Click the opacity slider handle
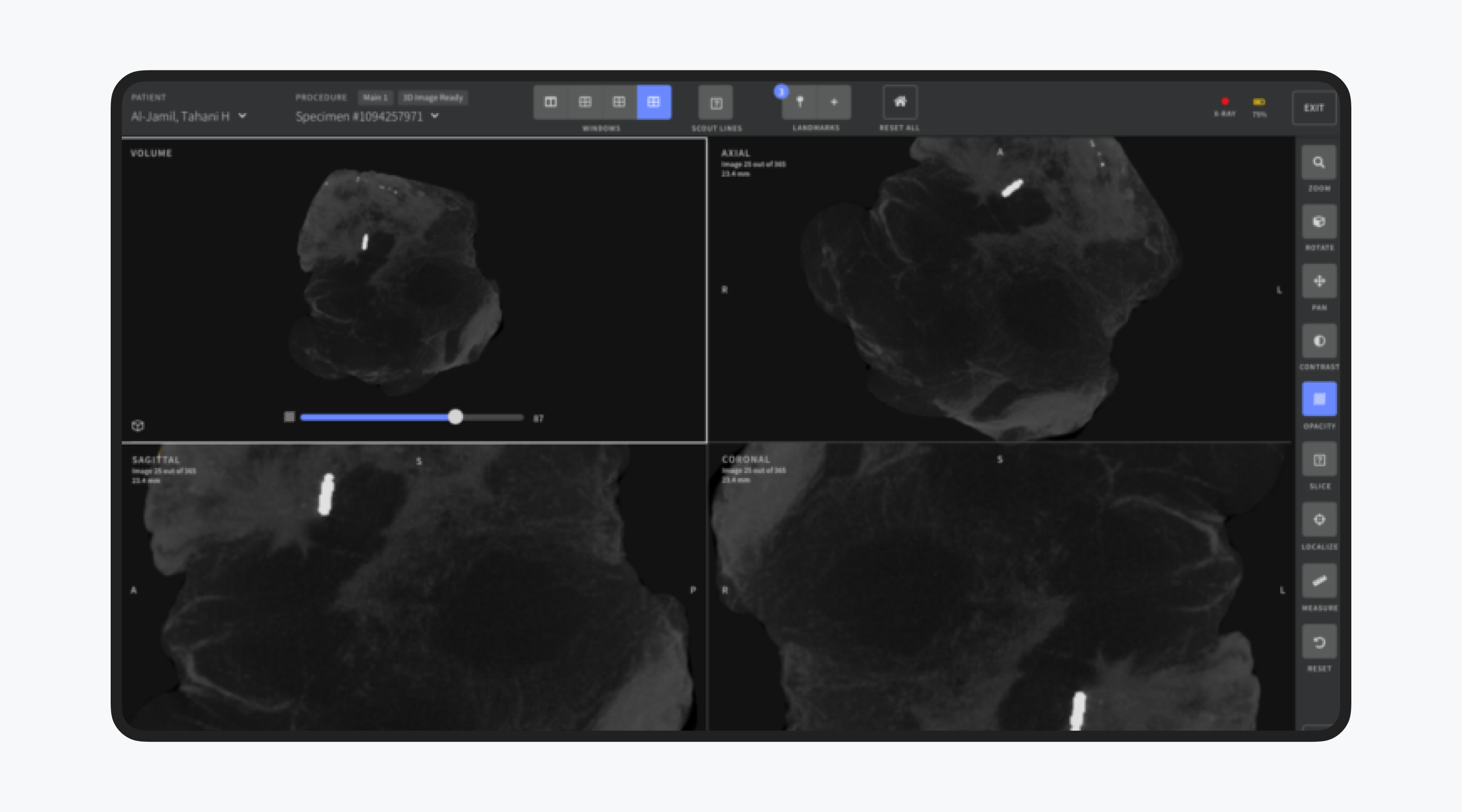 (x=455, y=418)
